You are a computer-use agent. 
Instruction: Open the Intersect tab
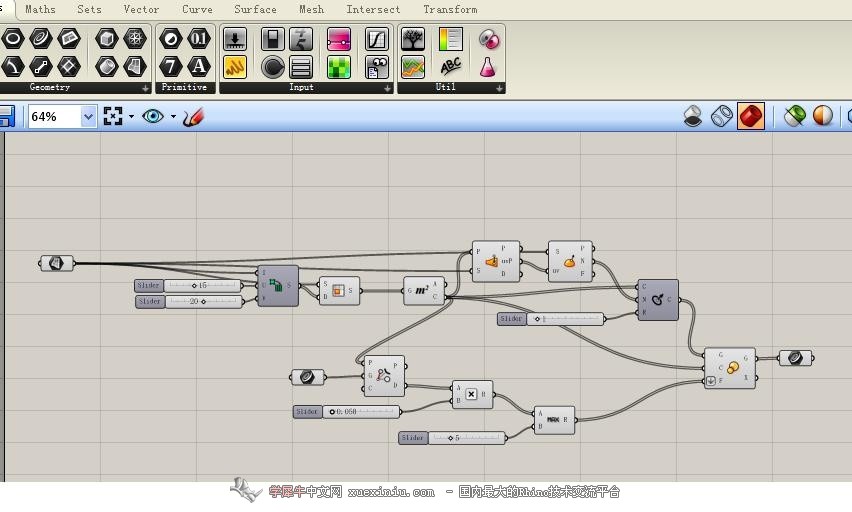point(373,9)
